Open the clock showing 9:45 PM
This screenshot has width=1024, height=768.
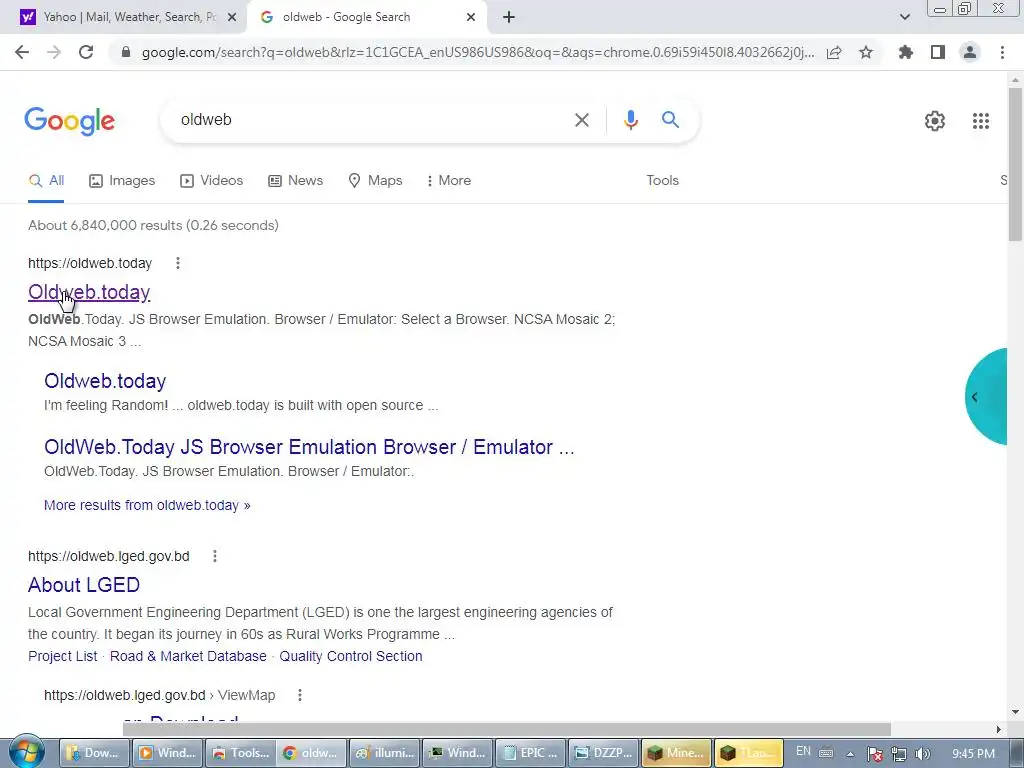tap(973, 754)
